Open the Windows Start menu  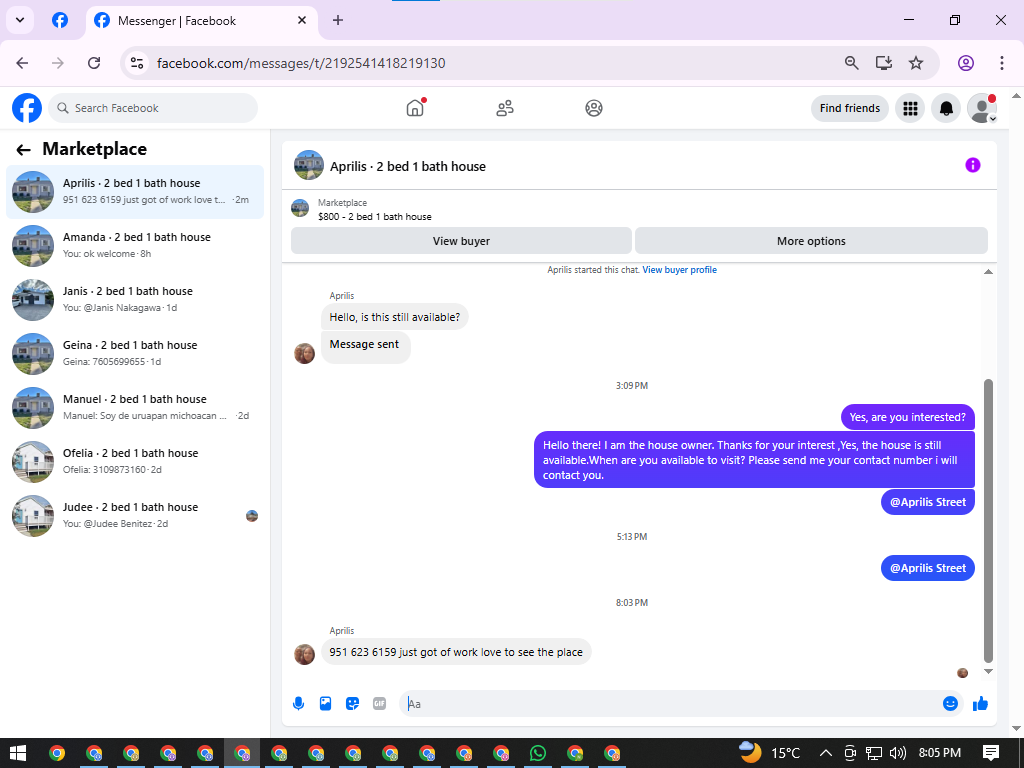[x=18, y=753]
